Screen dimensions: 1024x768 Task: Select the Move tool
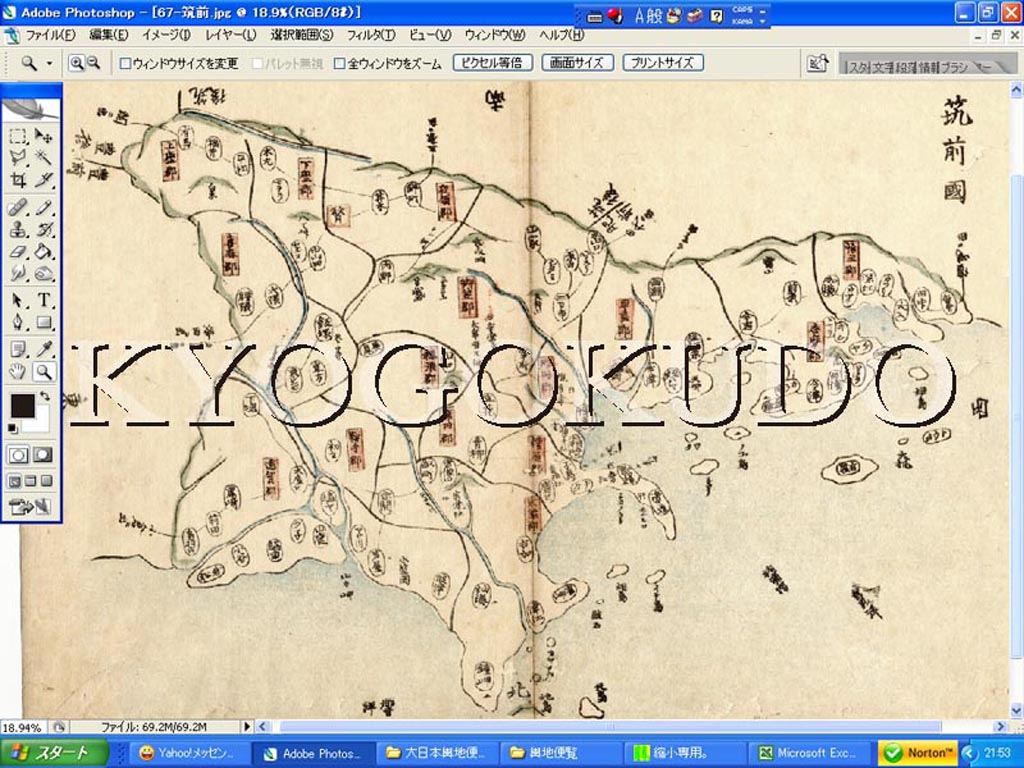click(x=44, y=135)
